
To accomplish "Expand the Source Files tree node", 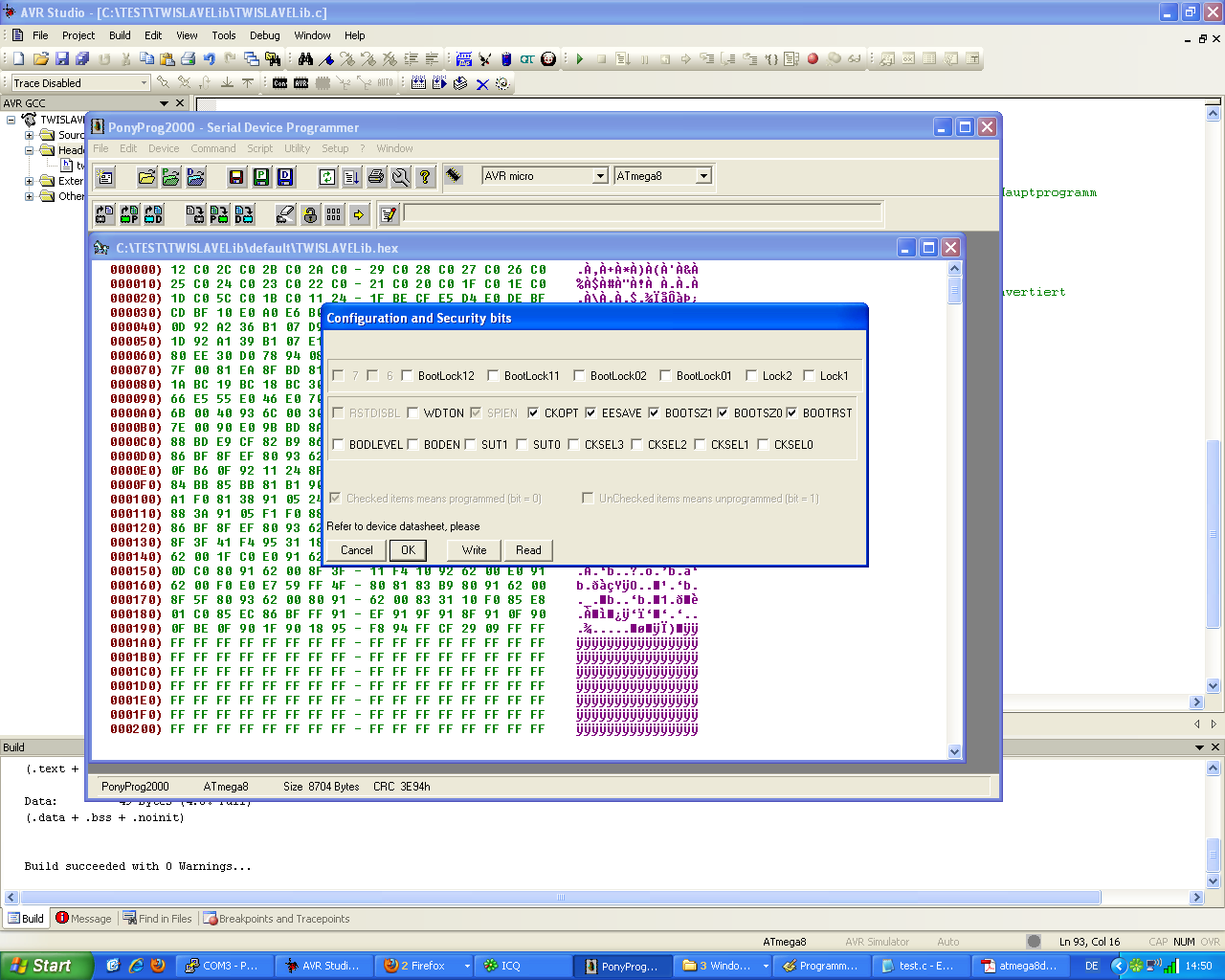I will [30, 135].
